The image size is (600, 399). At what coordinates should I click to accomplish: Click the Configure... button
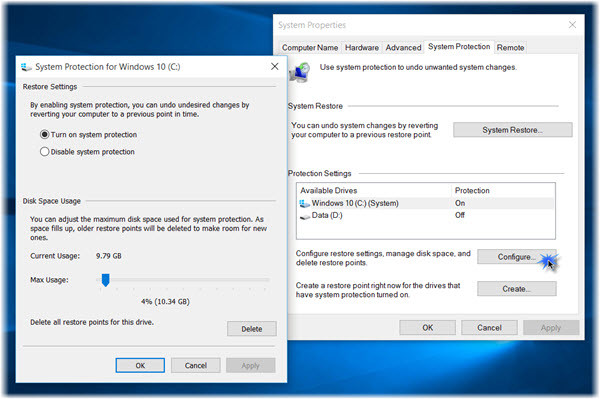point(516,257)
